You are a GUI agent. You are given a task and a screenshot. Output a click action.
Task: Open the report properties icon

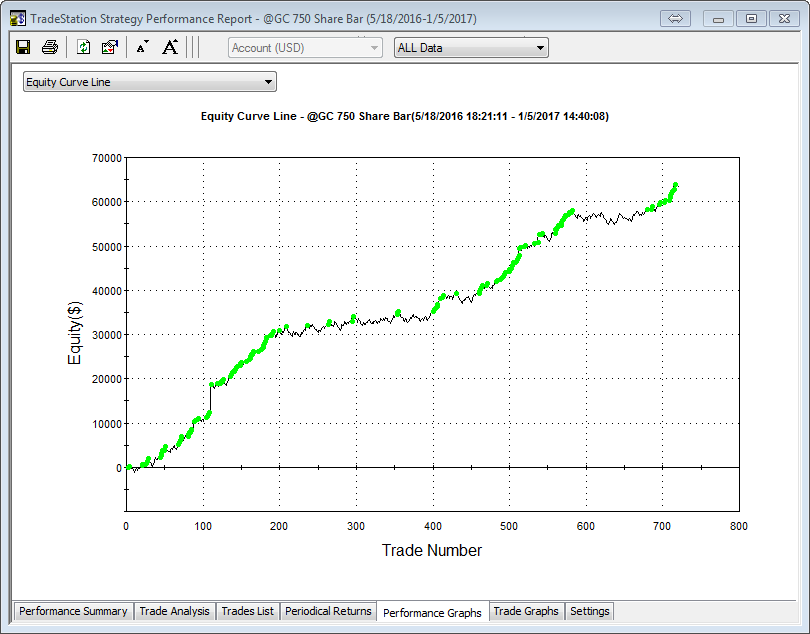tap(110, 47)
